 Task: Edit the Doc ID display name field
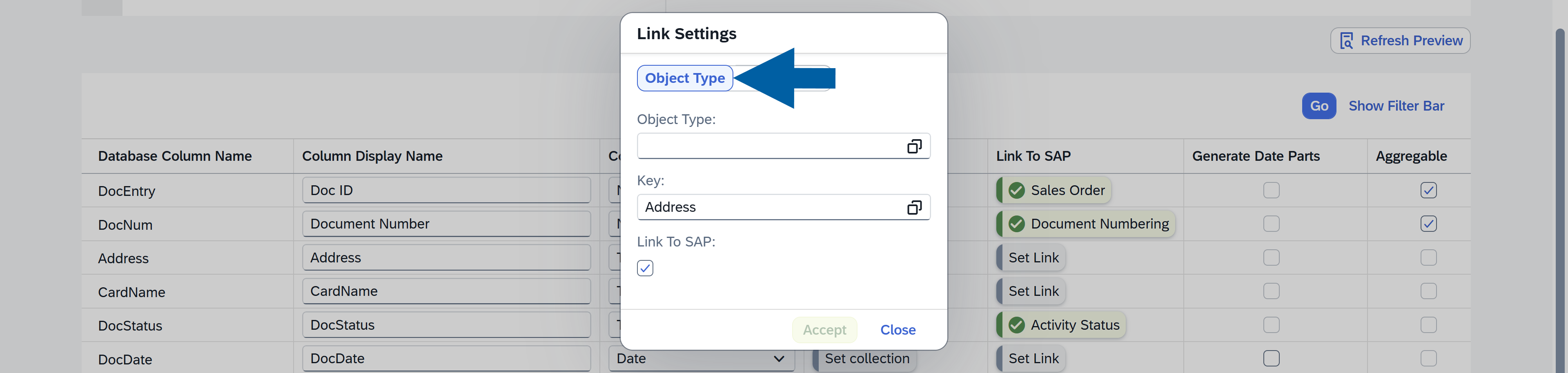(x=445, y=191)
